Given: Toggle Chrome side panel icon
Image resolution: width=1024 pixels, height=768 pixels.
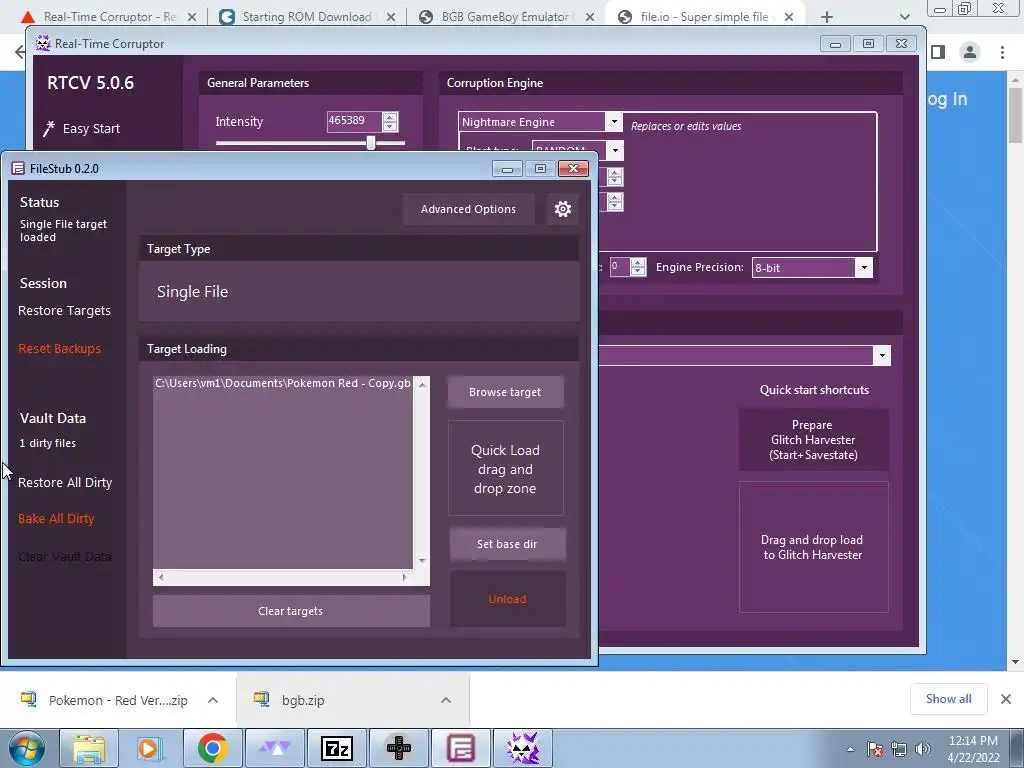Looking at the screenshot, I should click(938, 52).
